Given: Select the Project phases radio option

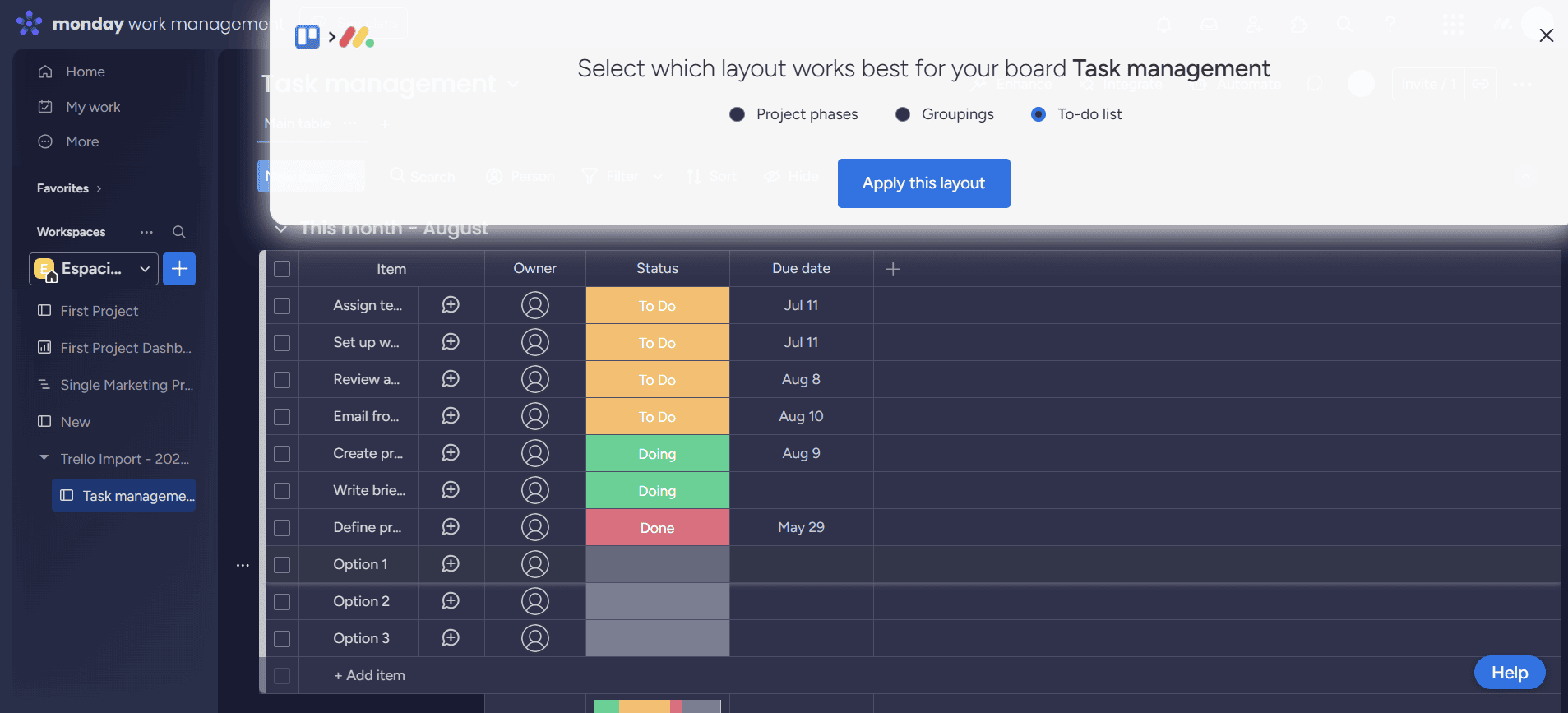Looking at the screenshot, I should coord(738,114).
